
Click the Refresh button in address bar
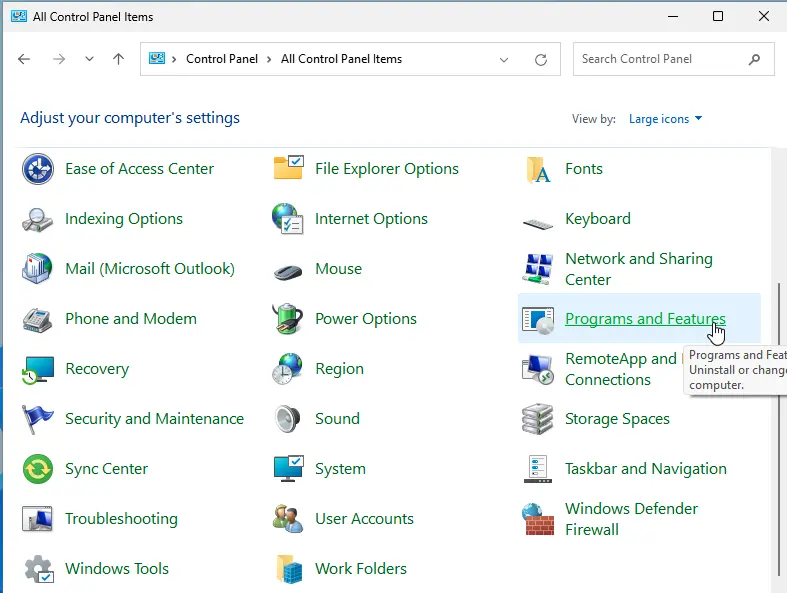541,59
